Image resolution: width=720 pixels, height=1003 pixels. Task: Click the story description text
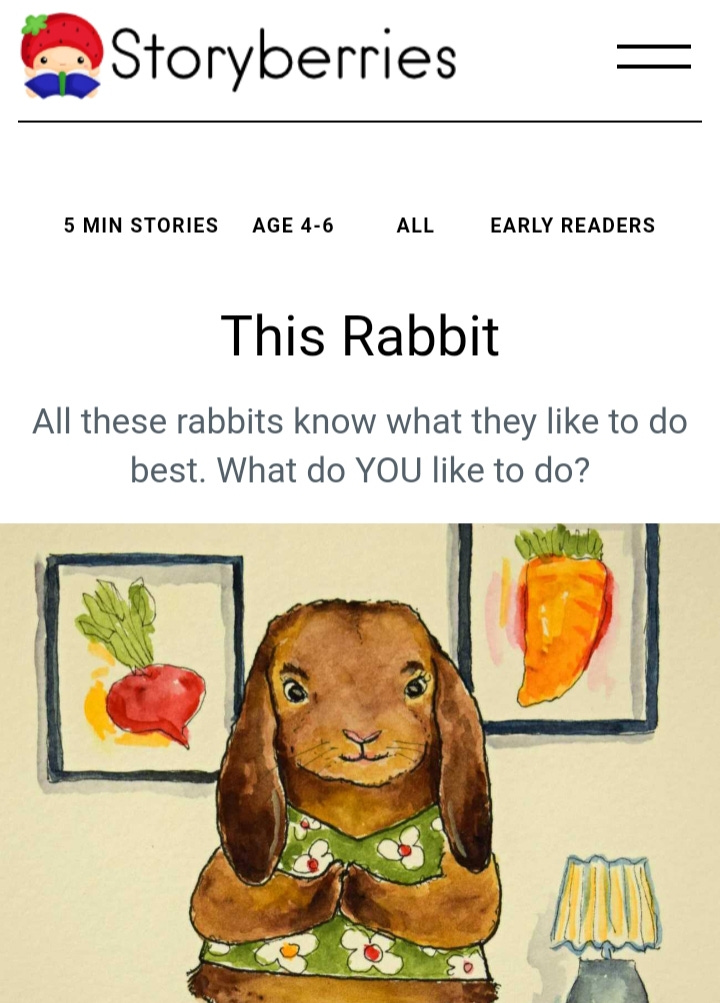[x=359, y=446]
